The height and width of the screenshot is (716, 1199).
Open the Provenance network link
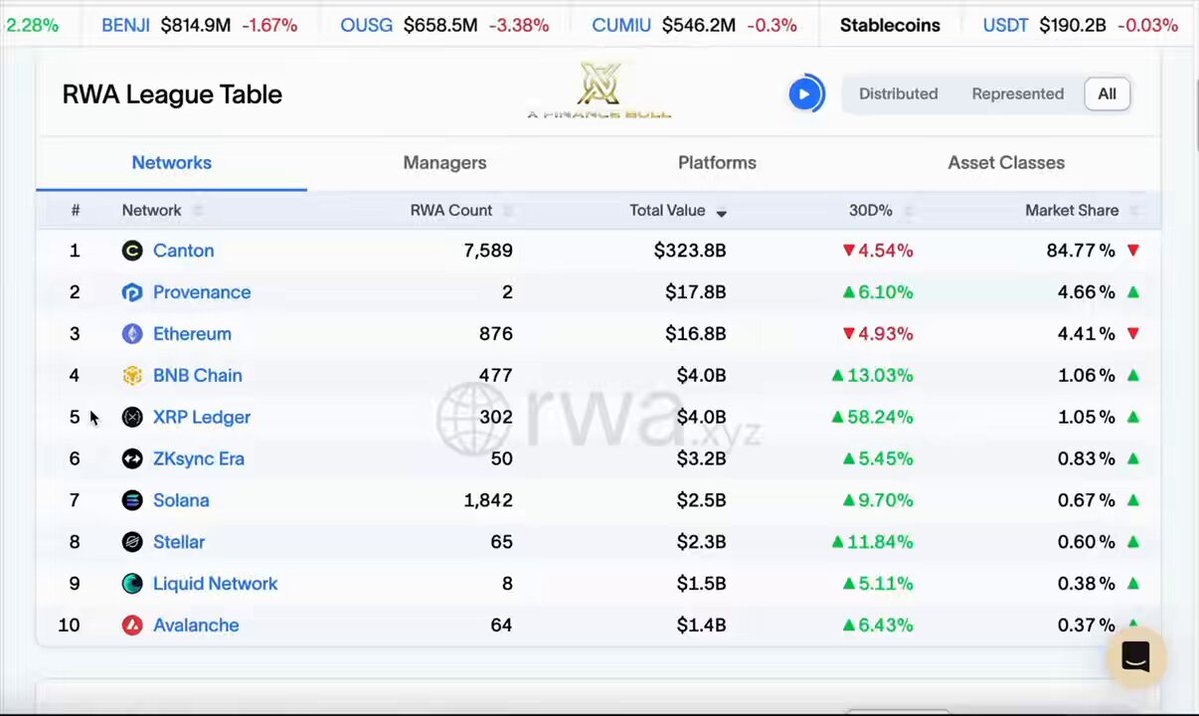click(x=202, y=292)
